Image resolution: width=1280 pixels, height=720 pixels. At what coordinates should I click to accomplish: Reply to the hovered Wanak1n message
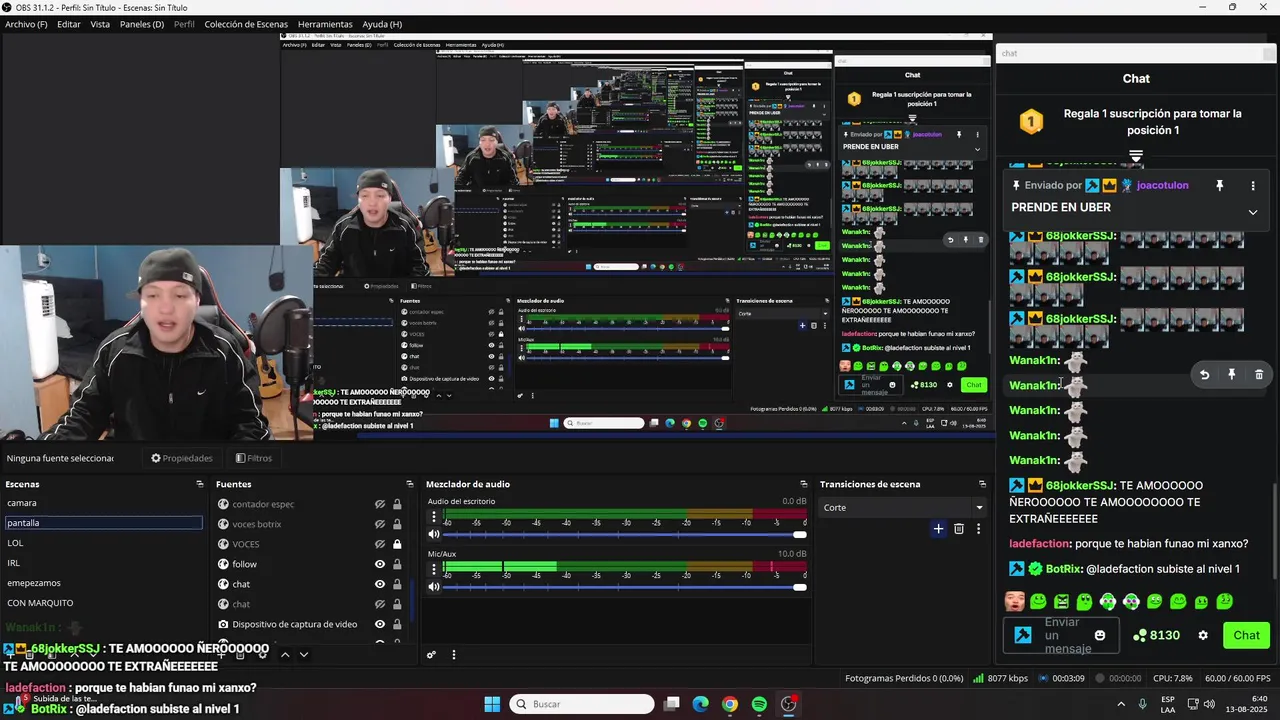[1204, 374]
